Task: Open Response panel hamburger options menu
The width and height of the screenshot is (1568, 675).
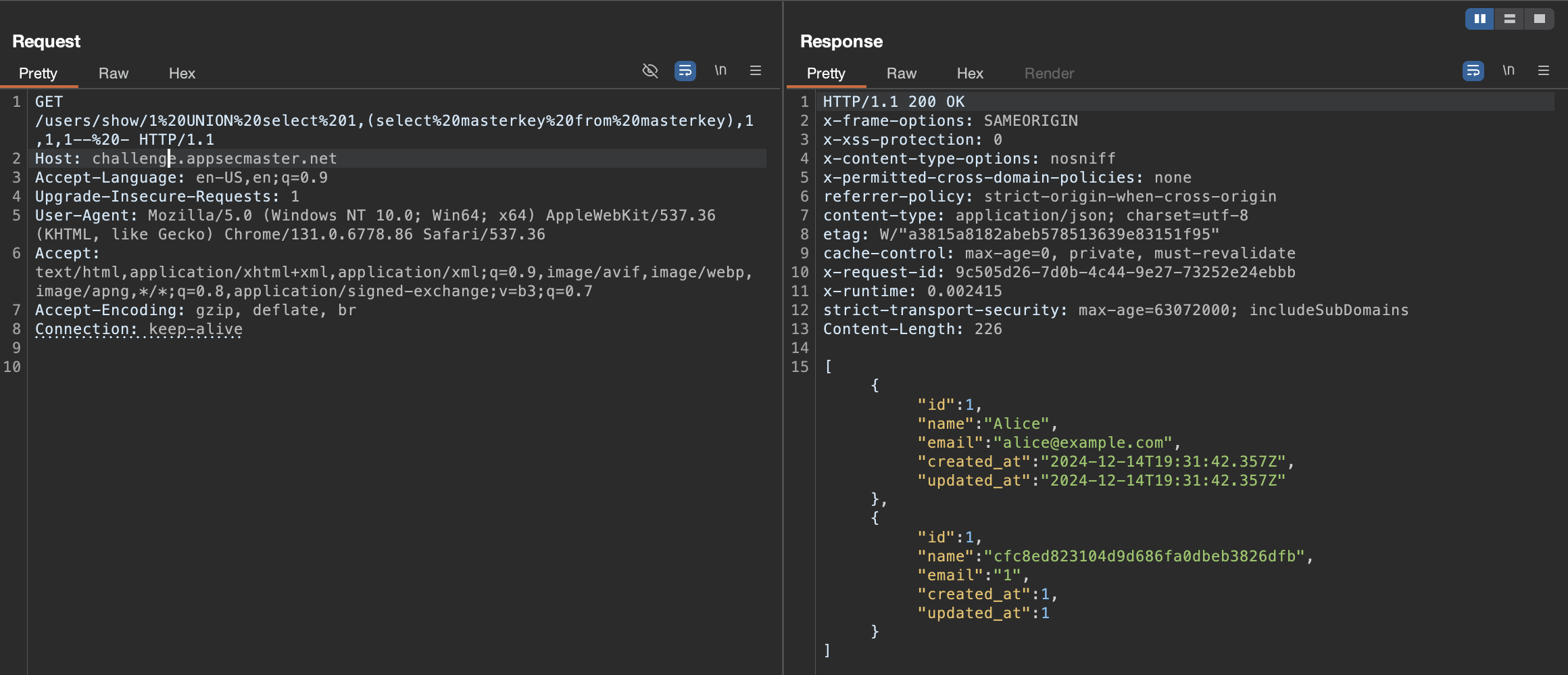Action: click(1544, 70)
